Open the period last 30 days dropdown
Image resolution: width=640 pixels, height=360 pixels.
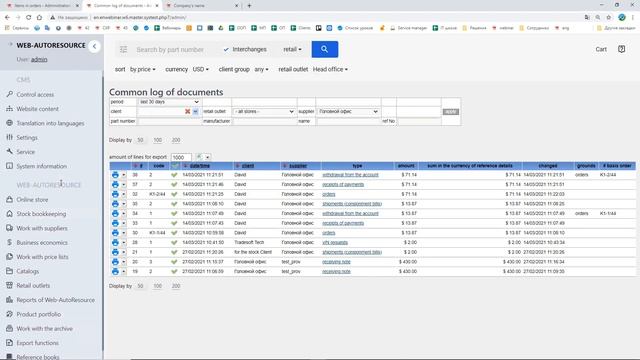coord(169,102)
